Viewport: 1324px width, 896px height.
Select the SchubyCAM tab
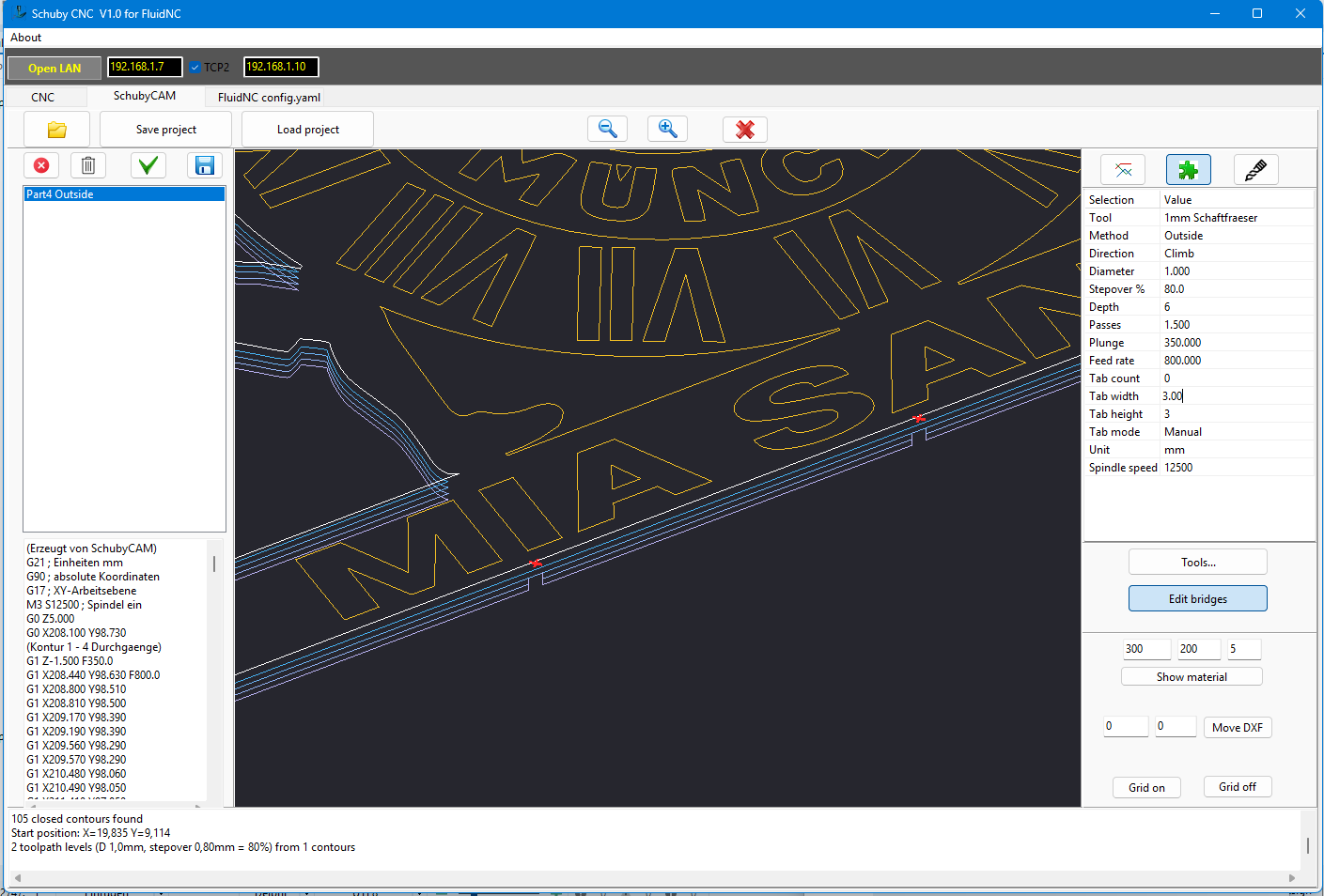145,96
